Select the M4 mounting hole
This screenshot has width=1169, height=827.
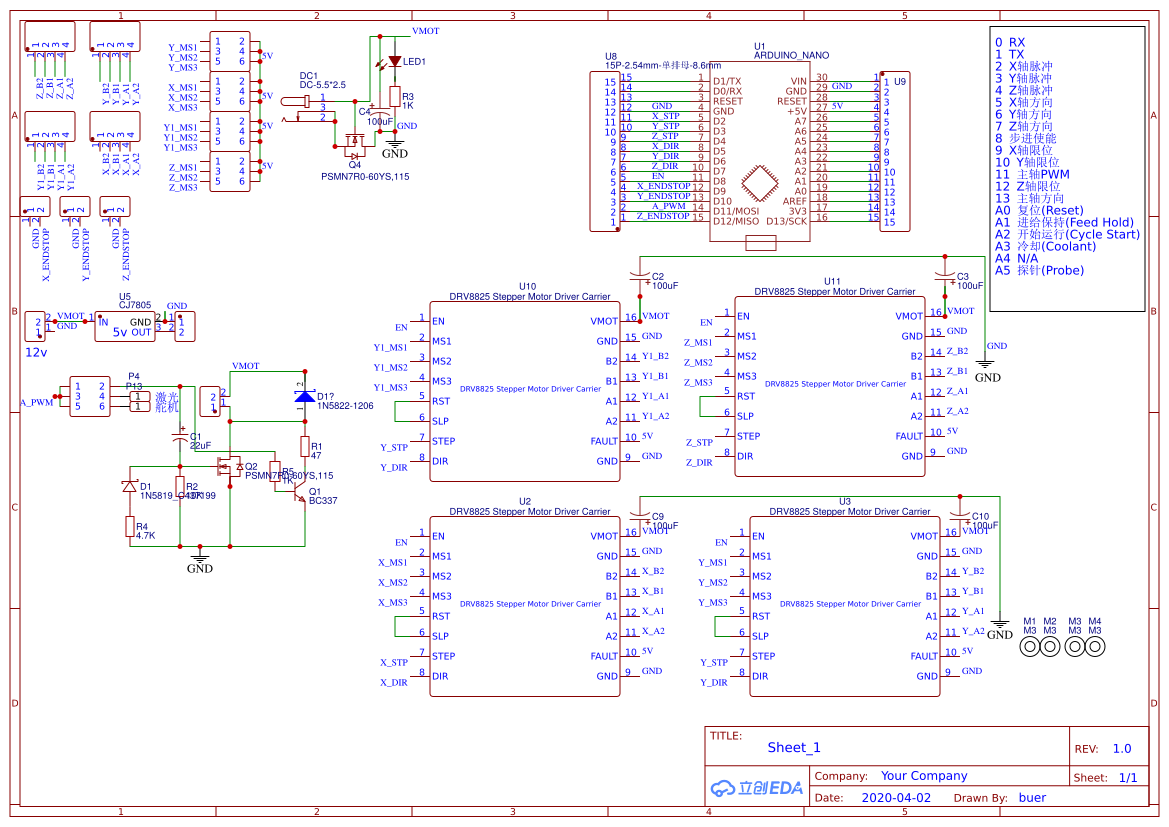[1094, 646]
